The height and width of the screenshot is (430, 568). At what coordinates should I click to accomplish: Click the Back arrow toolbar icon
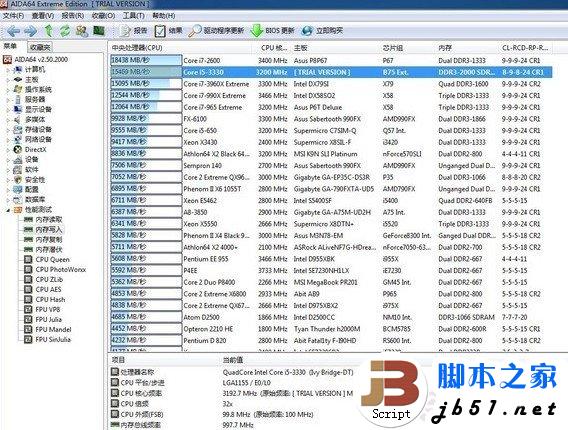[x=13, y=31]
